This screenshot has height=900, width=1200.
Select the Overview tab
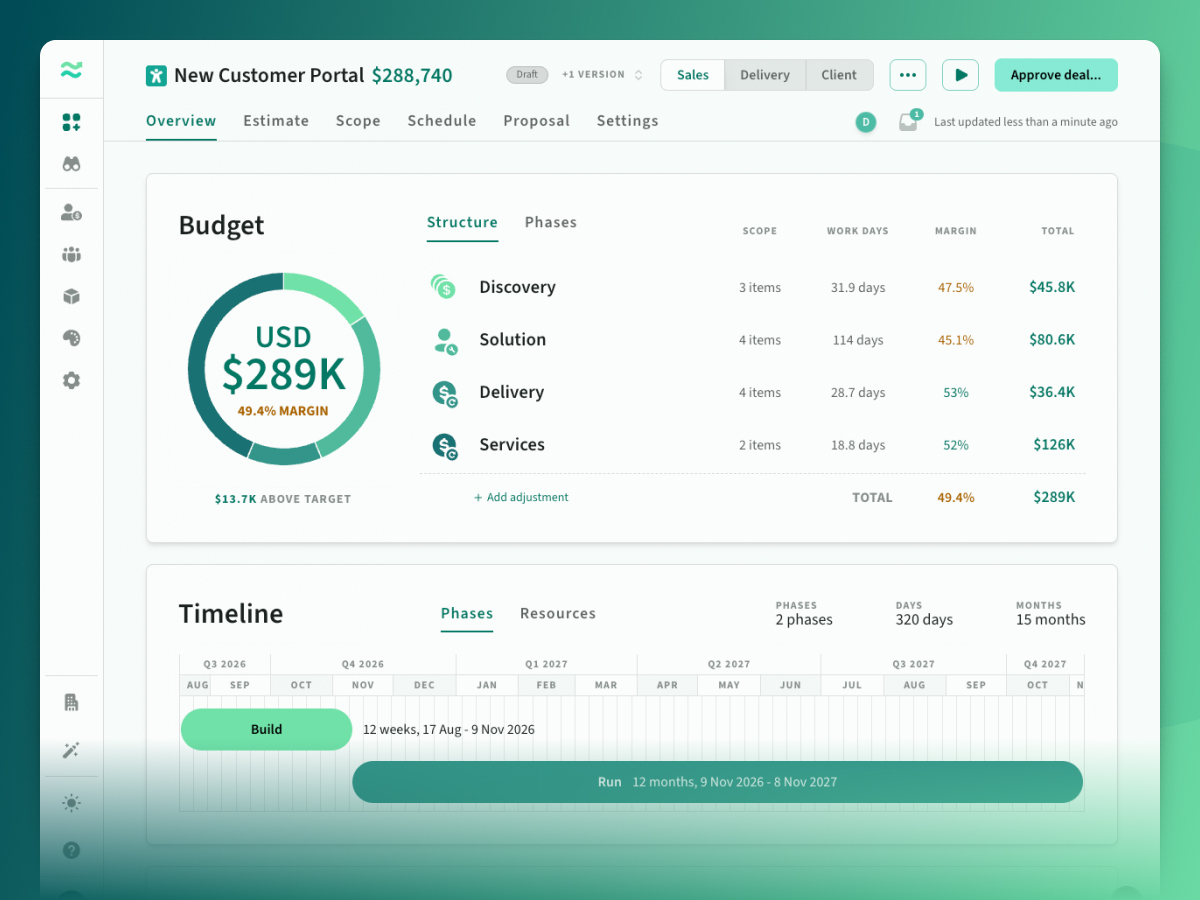coord(181,121)
